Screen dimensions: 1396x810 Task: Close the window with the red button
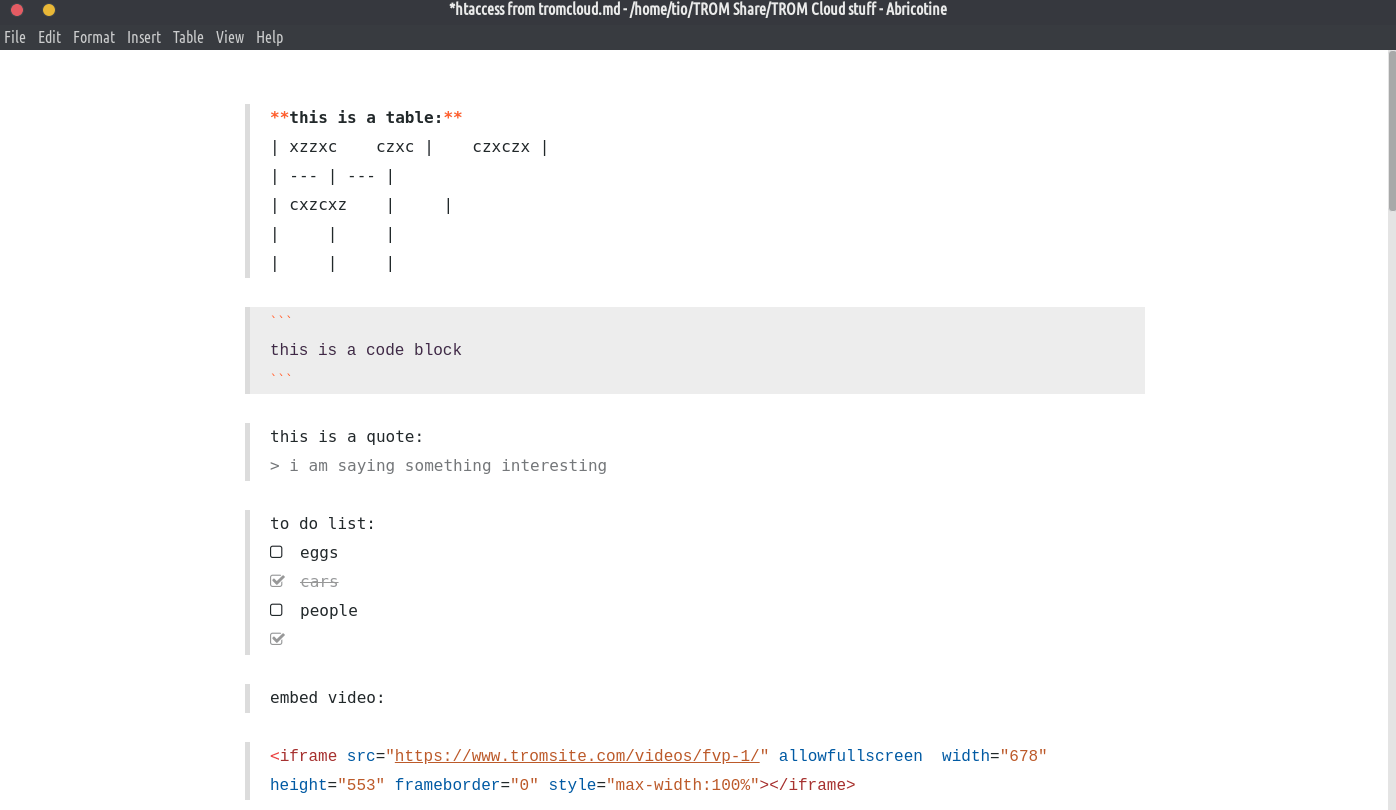(x=17, y=10)
